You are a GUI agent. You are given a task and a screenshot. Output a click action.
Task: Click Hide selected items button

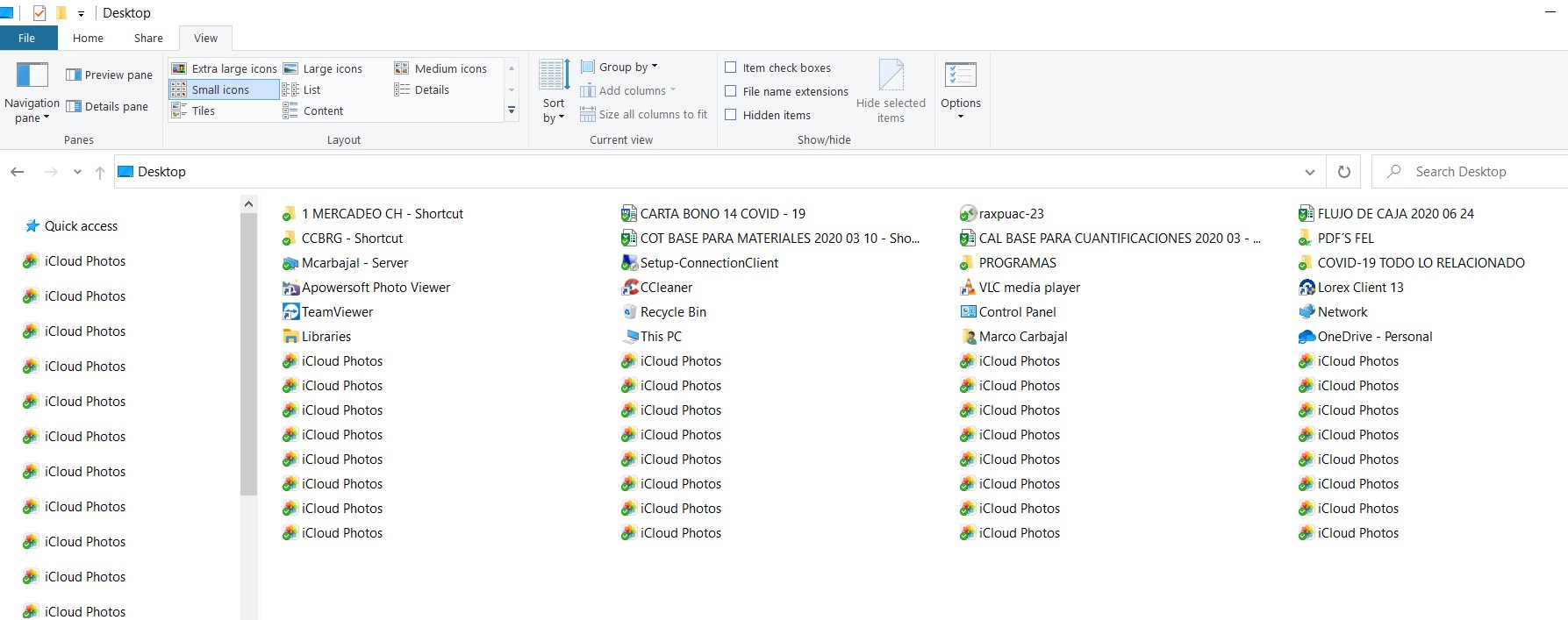pyautogui.click(x=891, y=92)
